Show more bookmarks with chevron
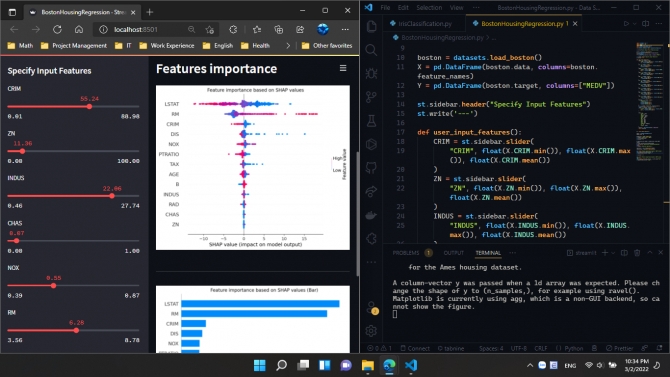 coord(288,45)
